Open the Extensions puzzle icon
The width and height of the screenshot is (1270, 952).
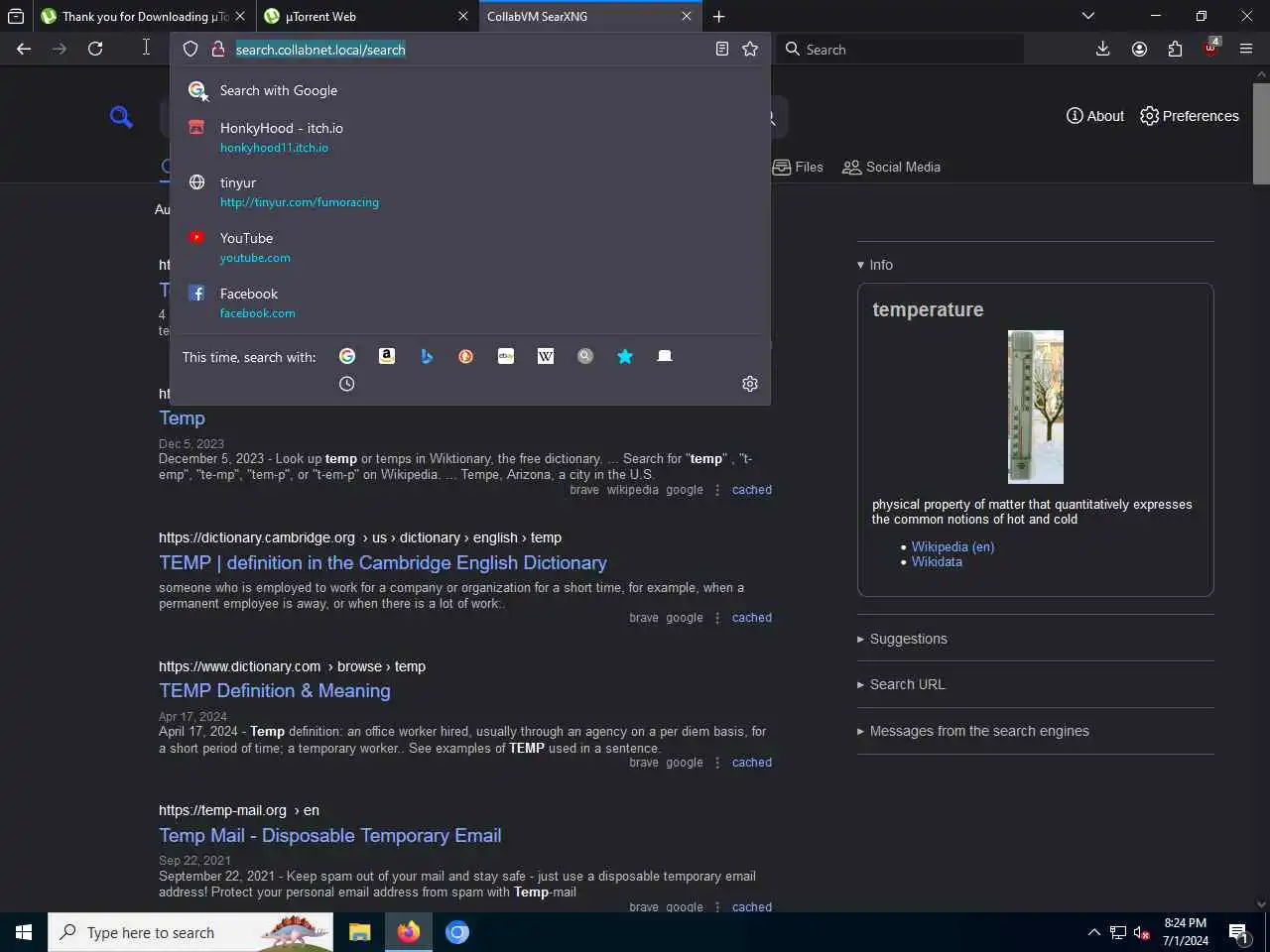pos(1175,49)
